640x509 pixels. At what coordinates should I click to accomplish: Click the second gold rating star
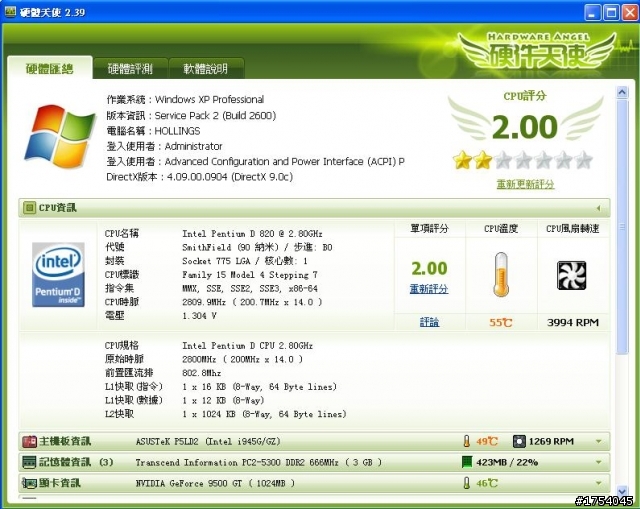[483, 160]
